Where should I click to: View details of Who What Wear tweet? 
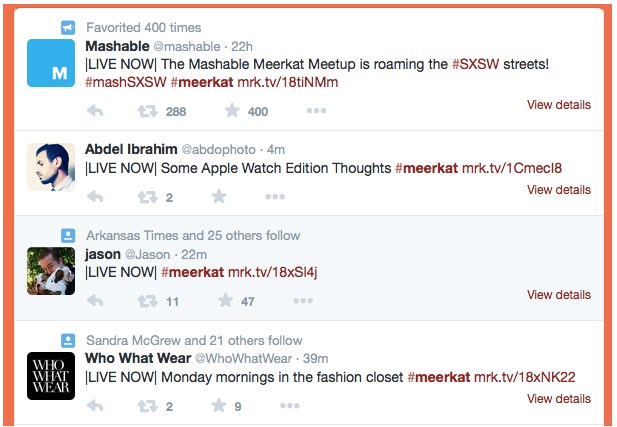coord(558,399)
